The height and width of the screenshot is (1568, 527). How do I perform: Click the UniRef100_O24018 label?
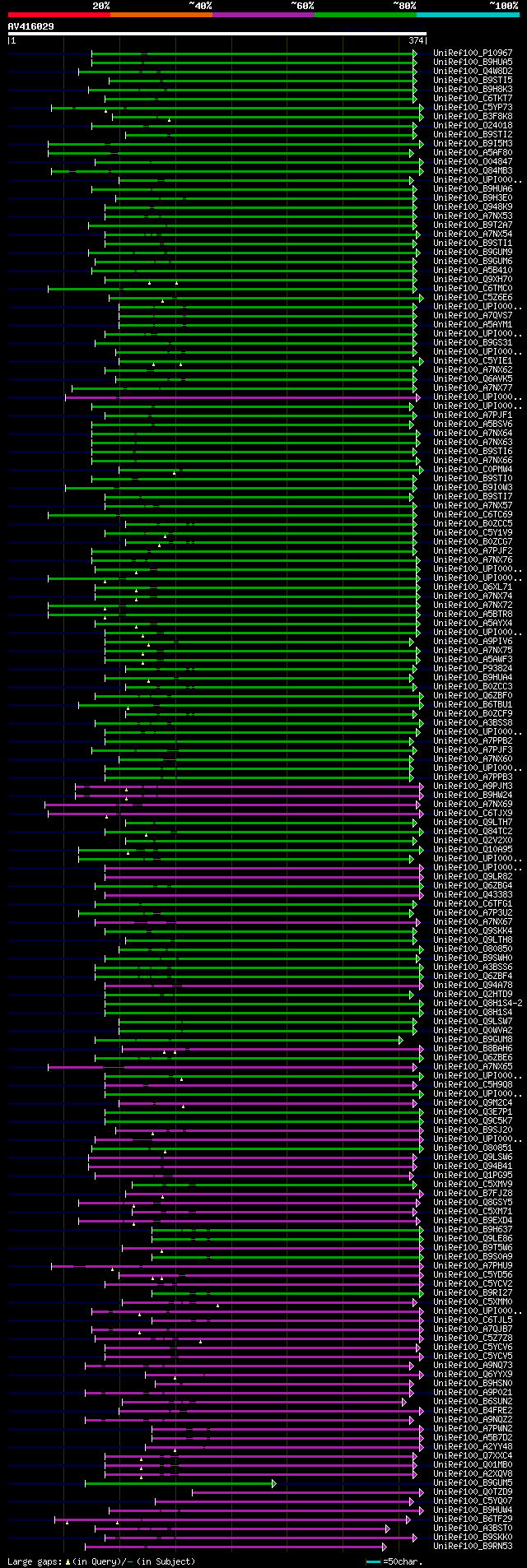click(x=473, y=125)
